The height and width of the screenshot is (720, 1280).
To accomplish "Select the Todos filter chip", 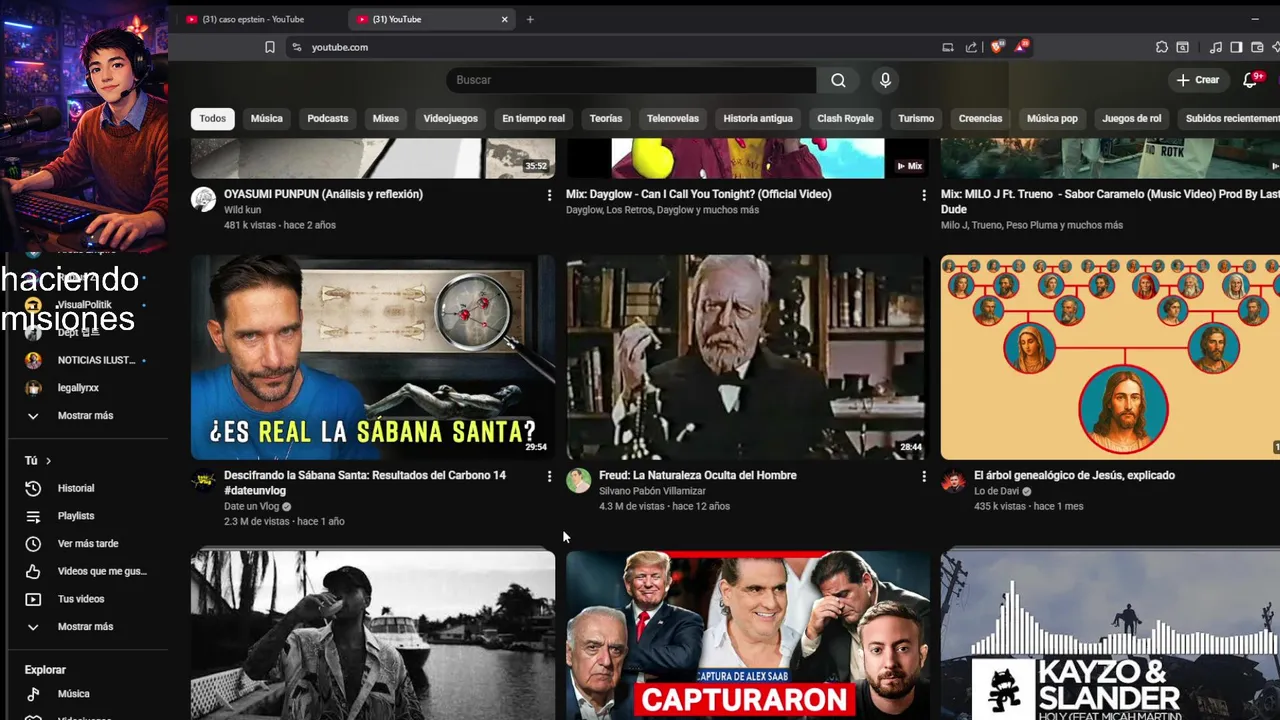I will pyautogui.click(x=212, y=118).
